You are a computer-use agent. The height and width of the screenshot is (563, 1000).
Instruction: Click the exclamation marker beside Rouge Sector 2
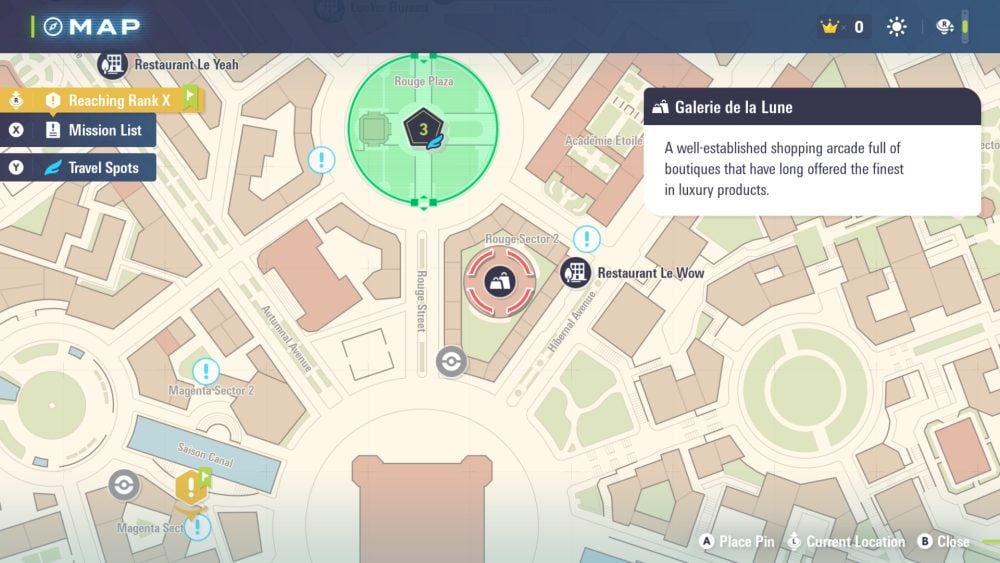point(586,239)
